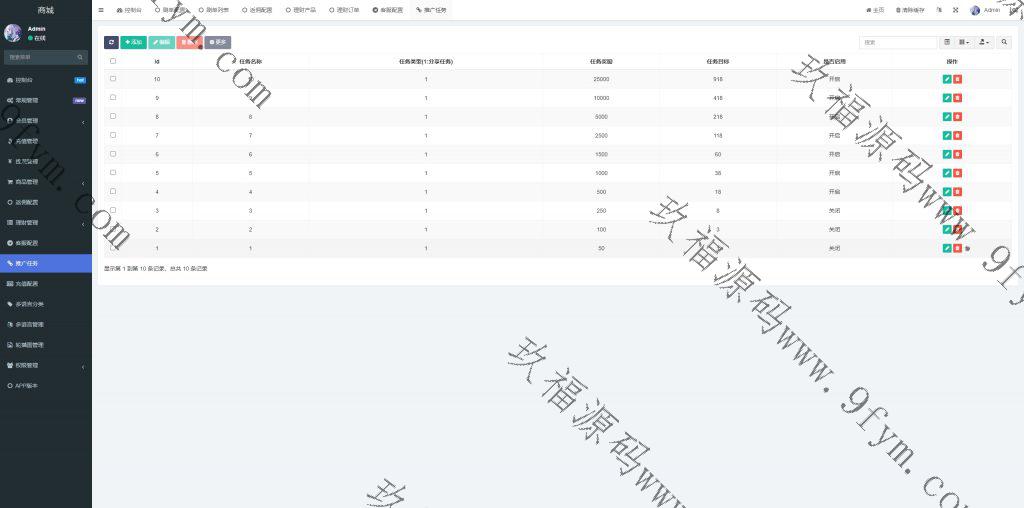Toggle the table card view icon

coord(947,42)
